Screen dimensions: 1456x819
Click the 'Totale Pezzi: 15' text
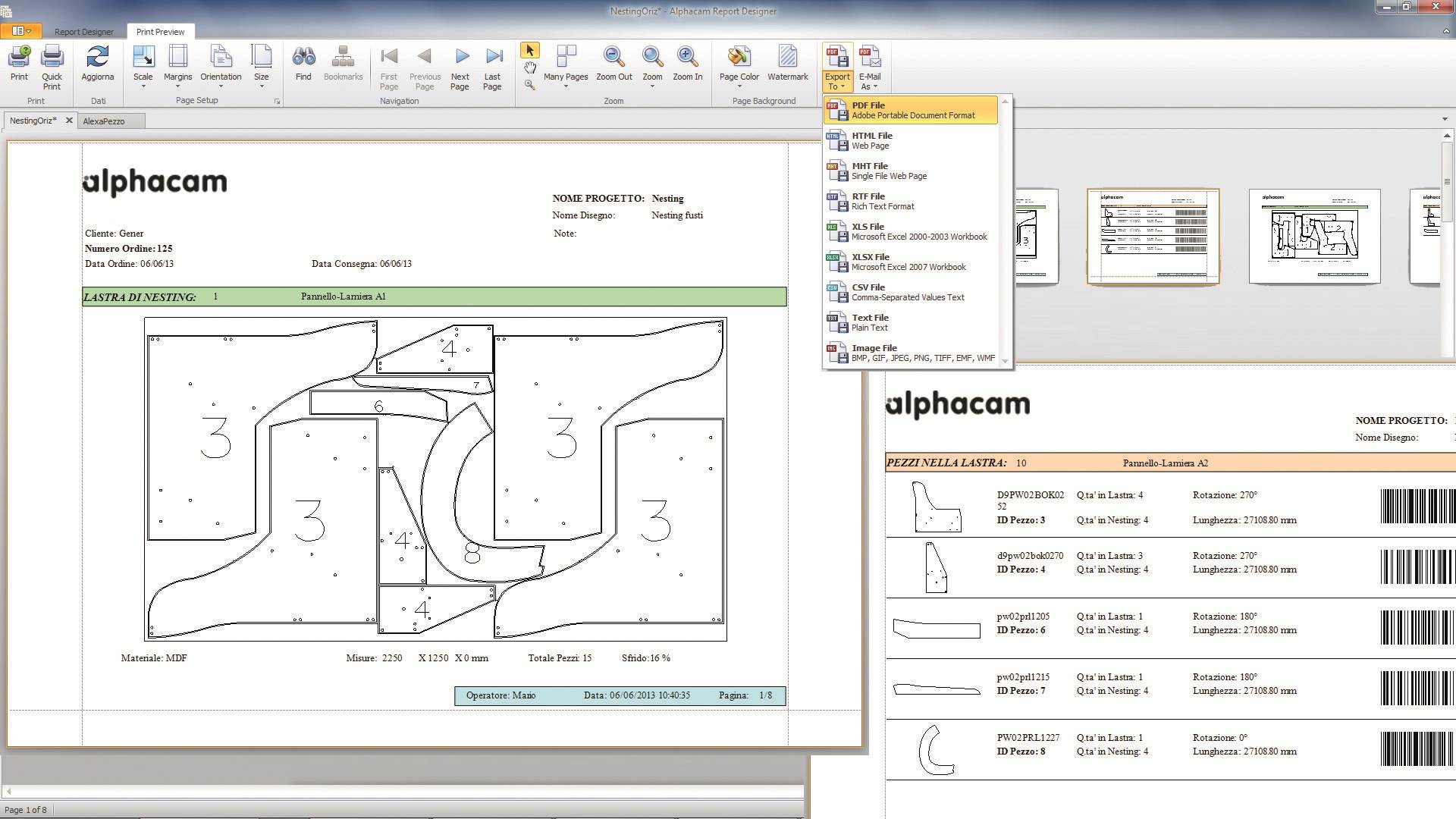coord(560,658)
